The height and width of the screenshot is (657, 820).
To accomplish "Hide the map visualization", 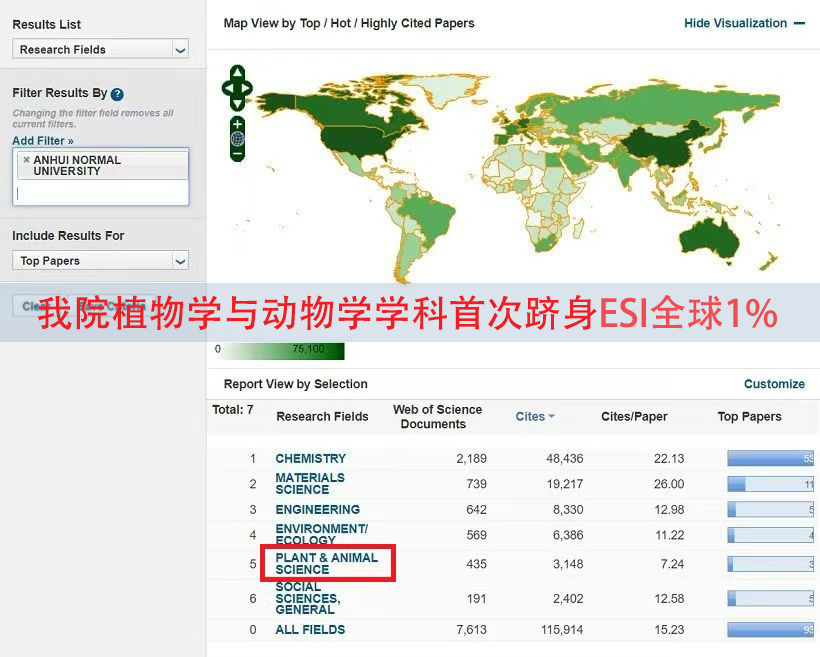I will coord(735,23).
